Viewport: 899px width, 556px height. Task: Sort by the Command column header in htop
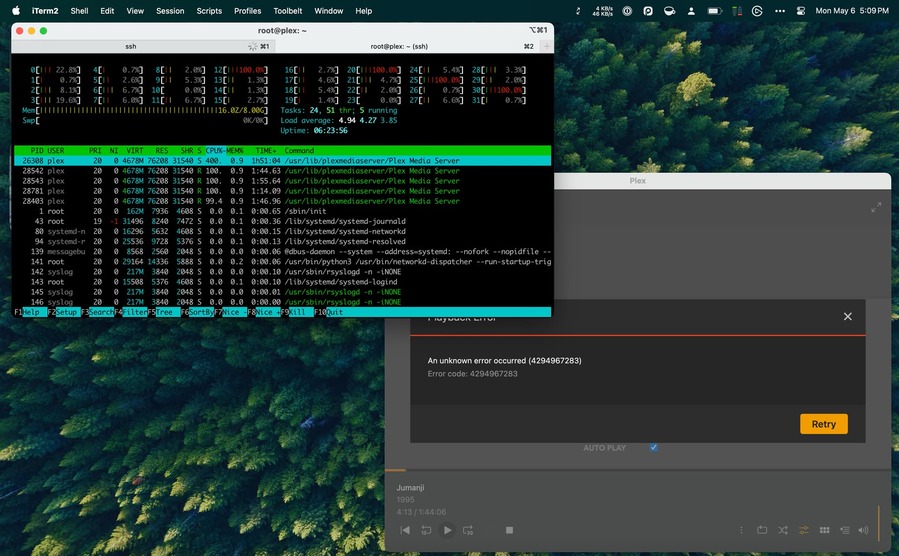pyautogui.click(x=299, y=151)
